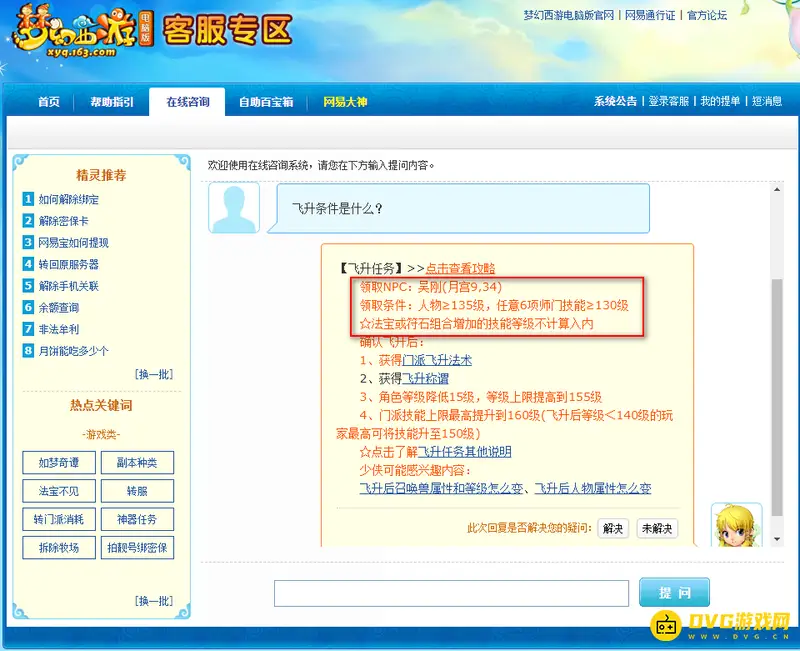Open the 系统公告 link
The width and height of the screenshot is (800, 651).
coord(615,101)
